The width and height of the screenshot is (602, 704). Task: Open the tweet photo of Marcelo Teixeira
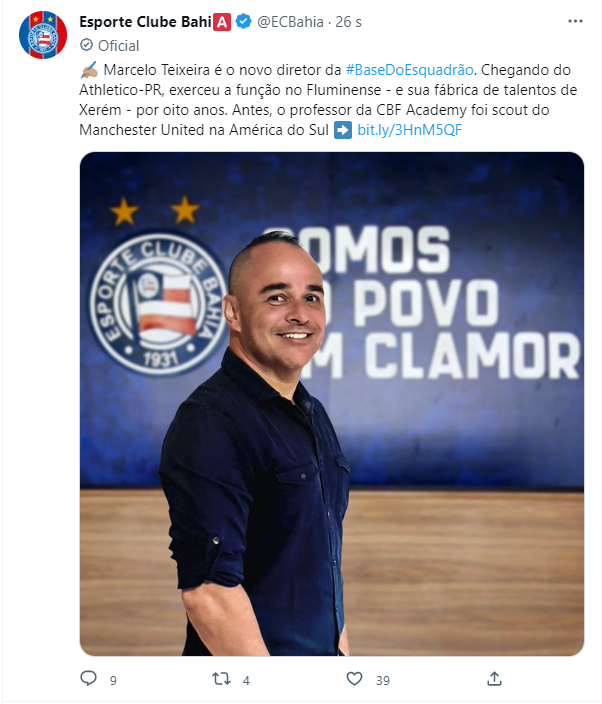[x=332, y=404]
